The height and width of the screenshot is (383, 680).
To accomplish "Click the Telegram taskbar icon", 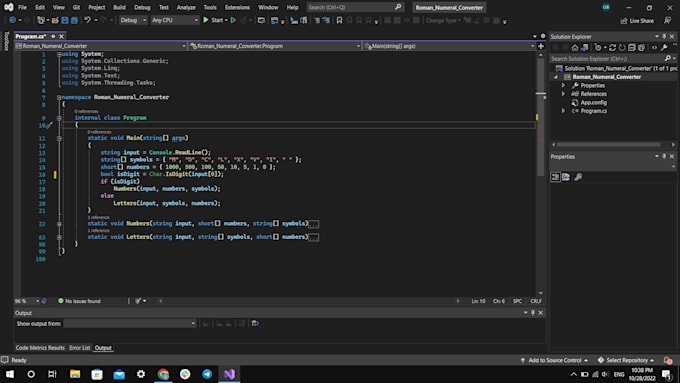I will (207, 374).
